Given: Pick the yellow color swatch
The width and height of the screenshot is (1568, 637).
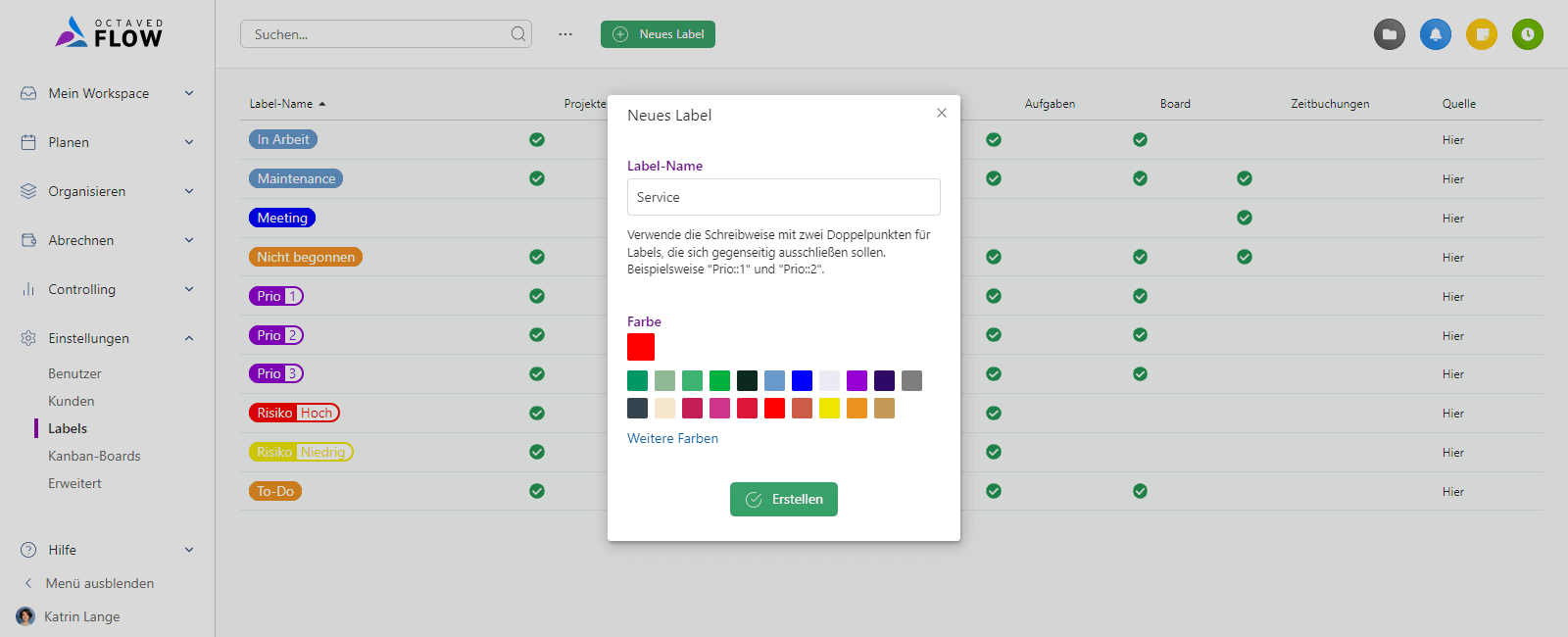Looking at the screenshot, I should [x=829, y=408].
